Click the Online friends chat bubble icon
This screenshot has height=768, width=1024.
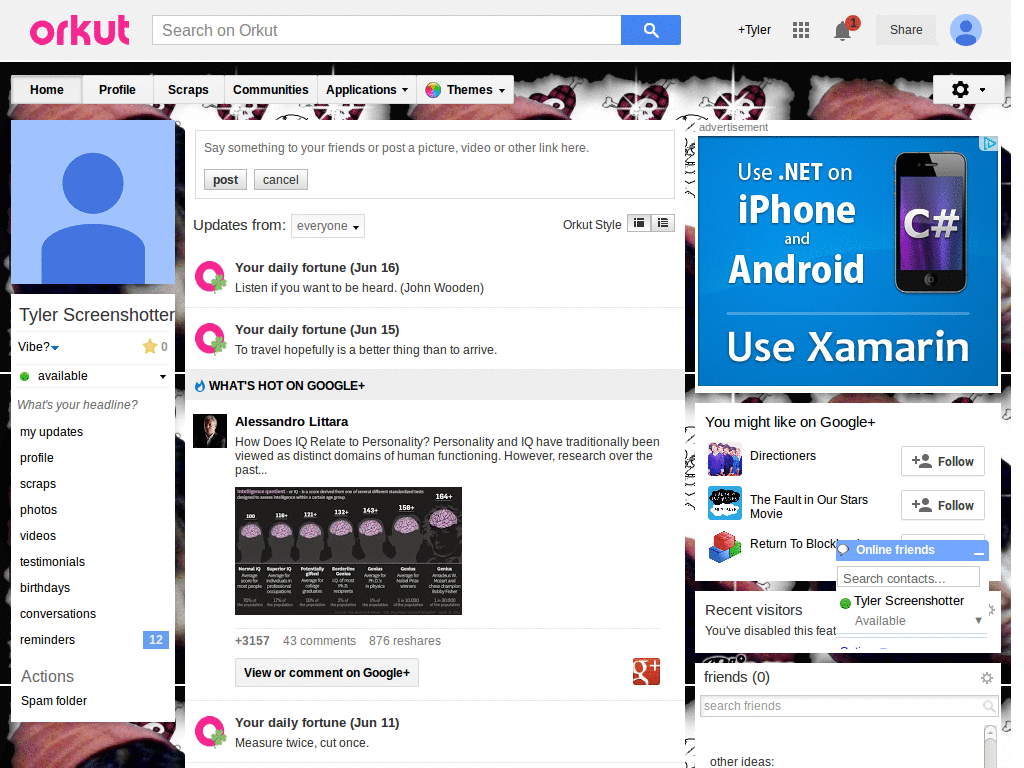coord(844,550)
